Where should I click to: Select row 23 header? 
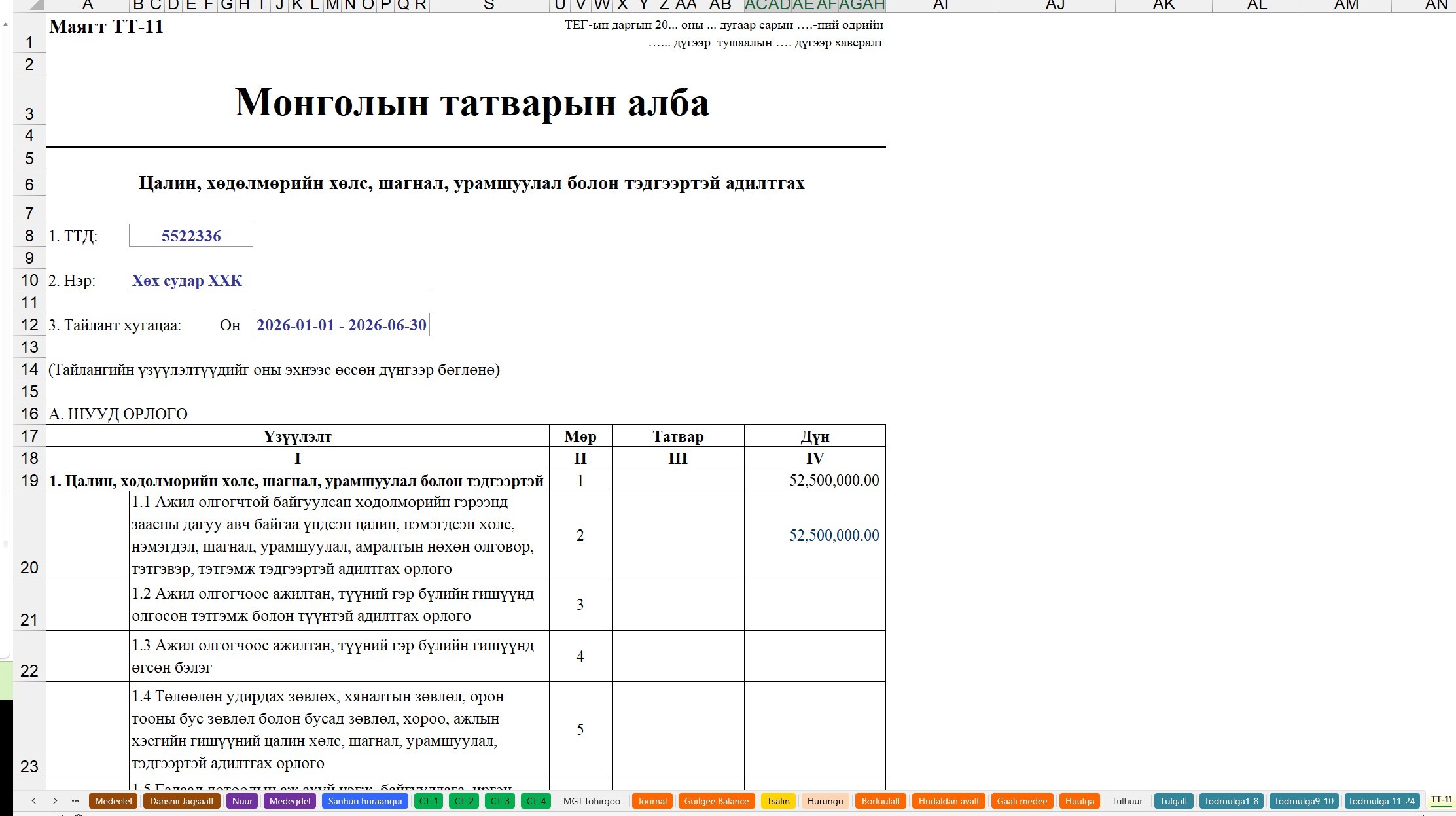(29, 730)
